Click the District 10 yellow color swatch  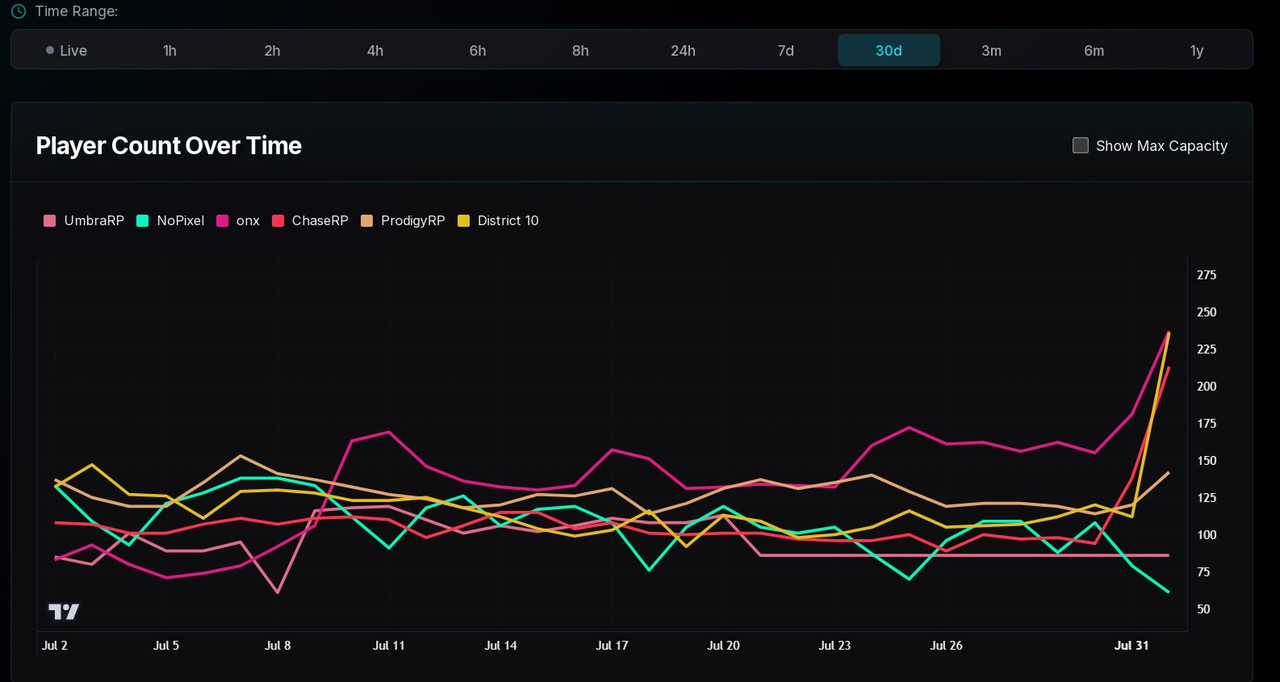point(464,220)
